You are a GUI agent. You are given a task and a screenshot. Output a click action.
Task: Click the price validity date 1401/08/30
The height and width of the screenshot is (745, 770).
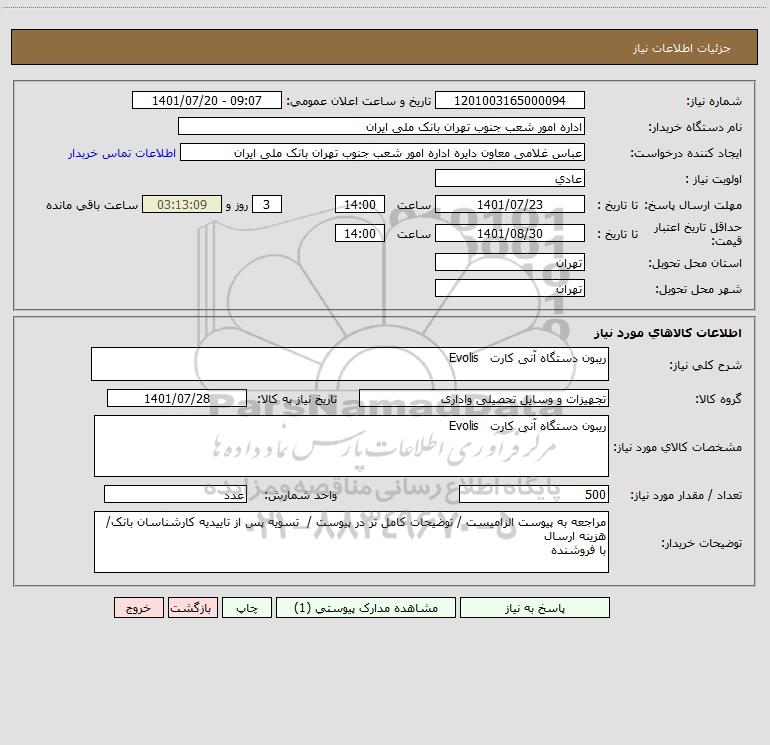pyautogui.click(x=510, y=233)
